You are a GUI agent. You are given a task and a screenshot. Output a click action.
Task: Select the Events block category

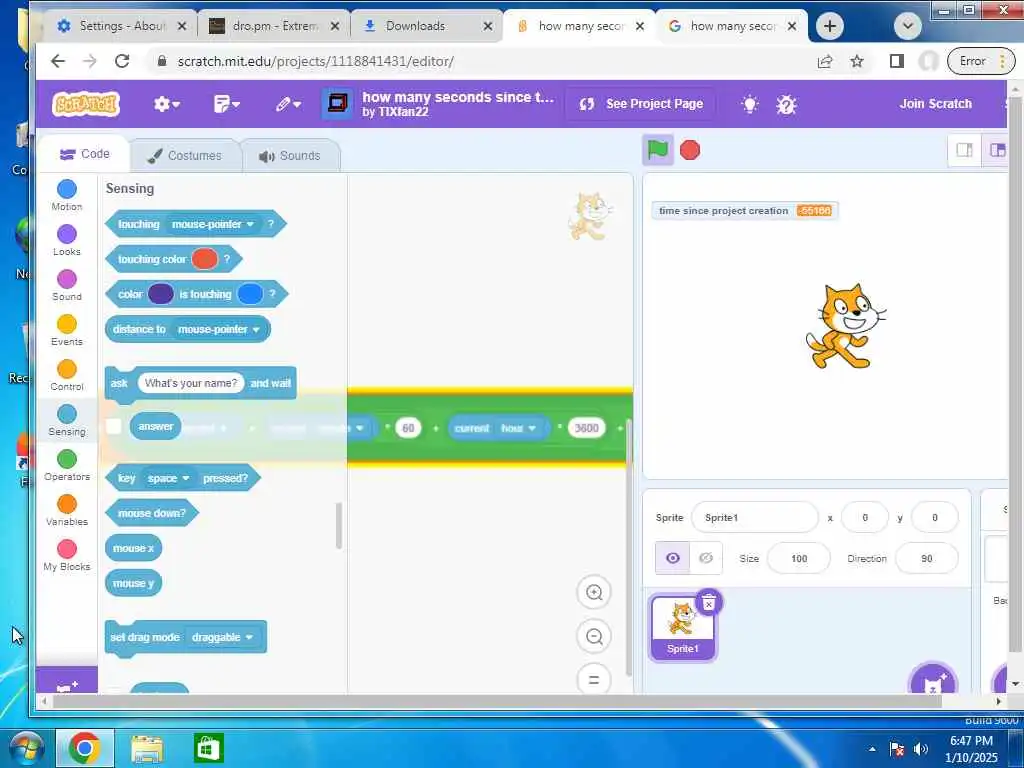(x=67, y=330)
